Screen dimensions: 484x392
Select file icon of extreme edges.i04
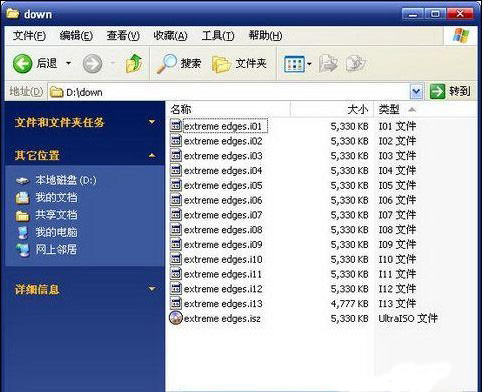click(176, 170)
